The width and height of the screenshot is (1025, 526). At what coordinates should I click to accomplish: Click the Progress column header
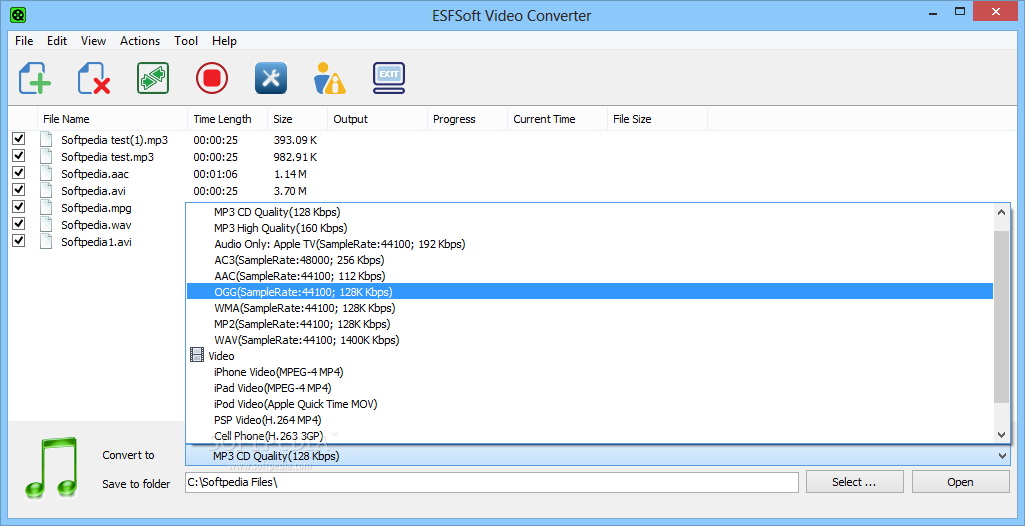click(467, 119)
